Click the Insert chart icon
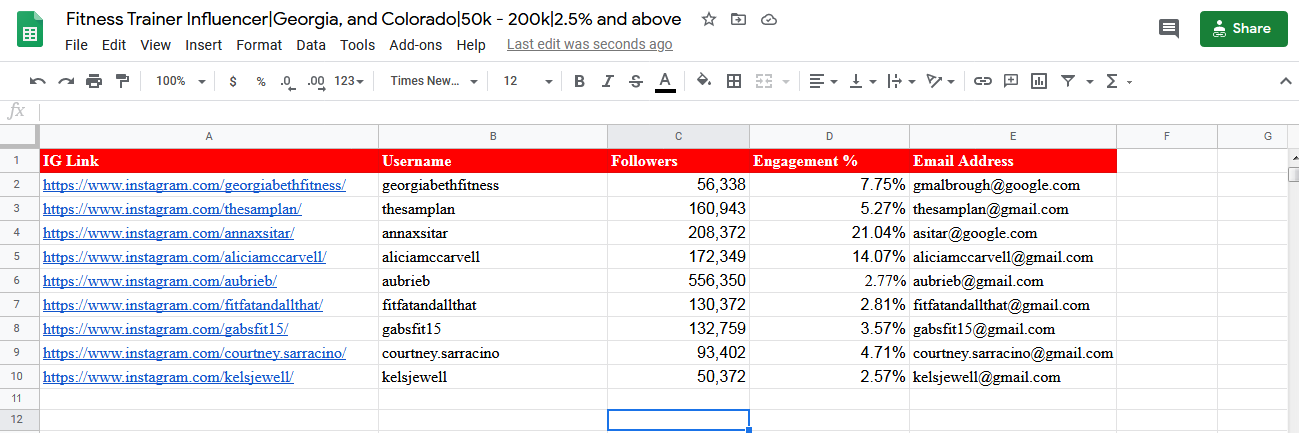This screenshot has height=433, width=1299. tap(1039, 81)
